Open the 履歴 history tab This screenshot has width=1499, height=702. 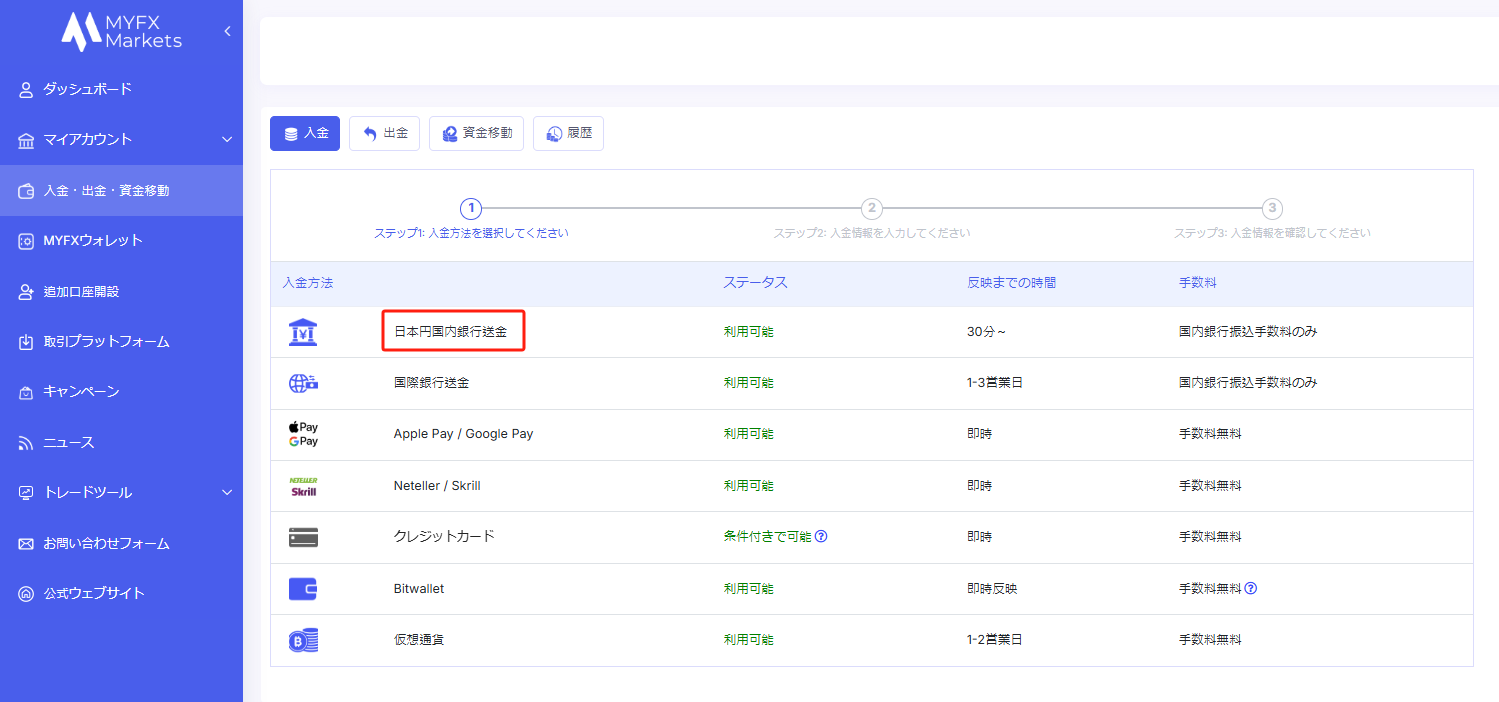pos(568,133)
